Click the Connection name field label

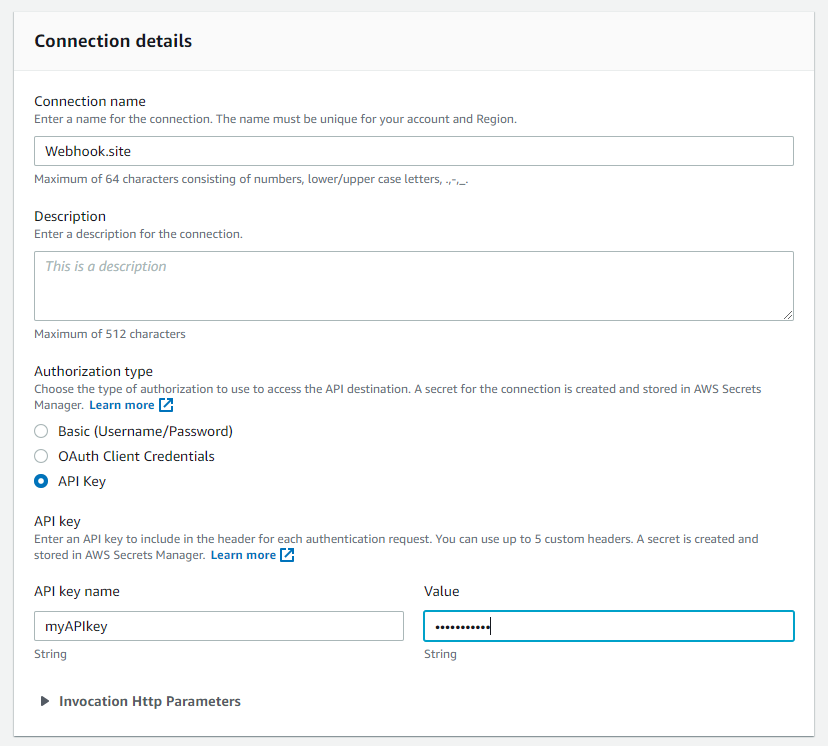pos(90,101)
